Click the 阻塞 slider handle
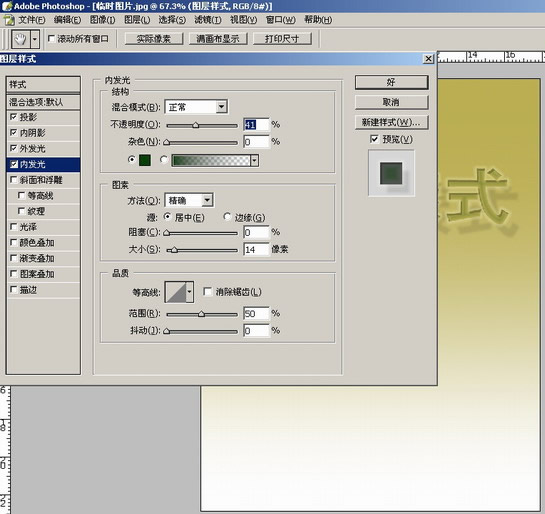The width and height of the screenshot is (545, 514). click(167, 232)
